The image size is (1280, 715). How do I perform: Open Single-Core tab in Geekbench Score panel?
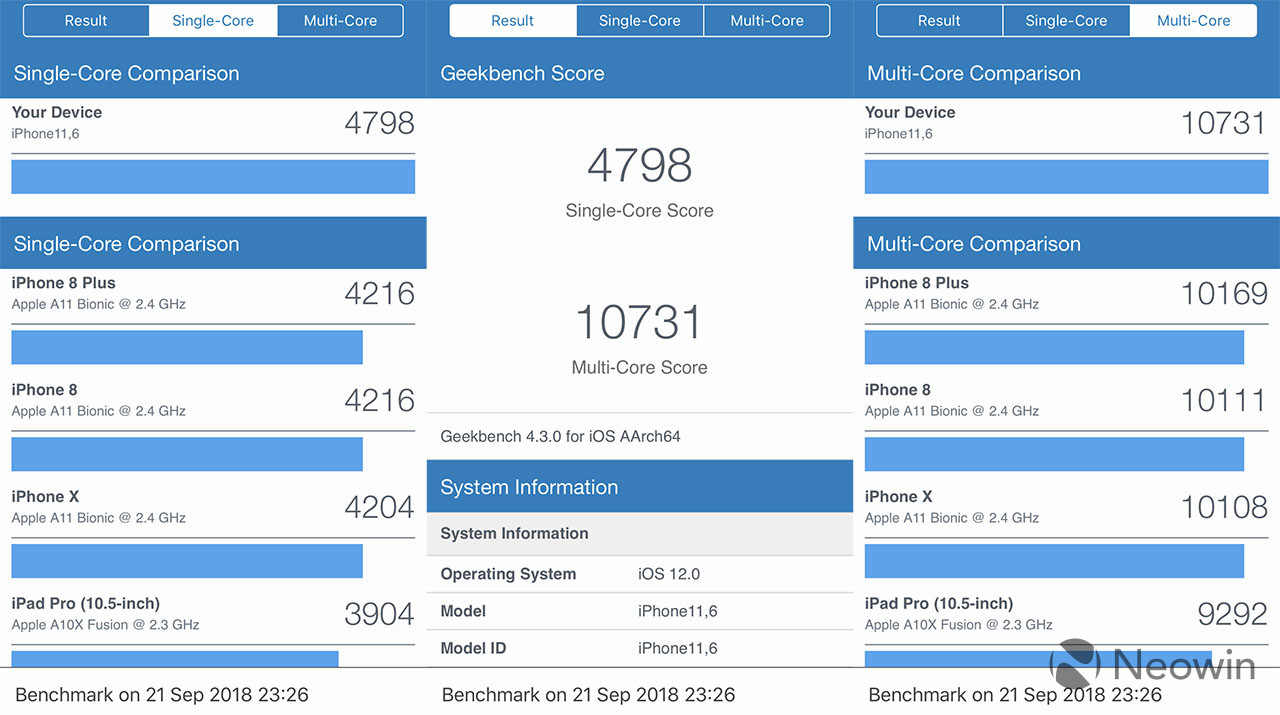[x=640, y=21]
